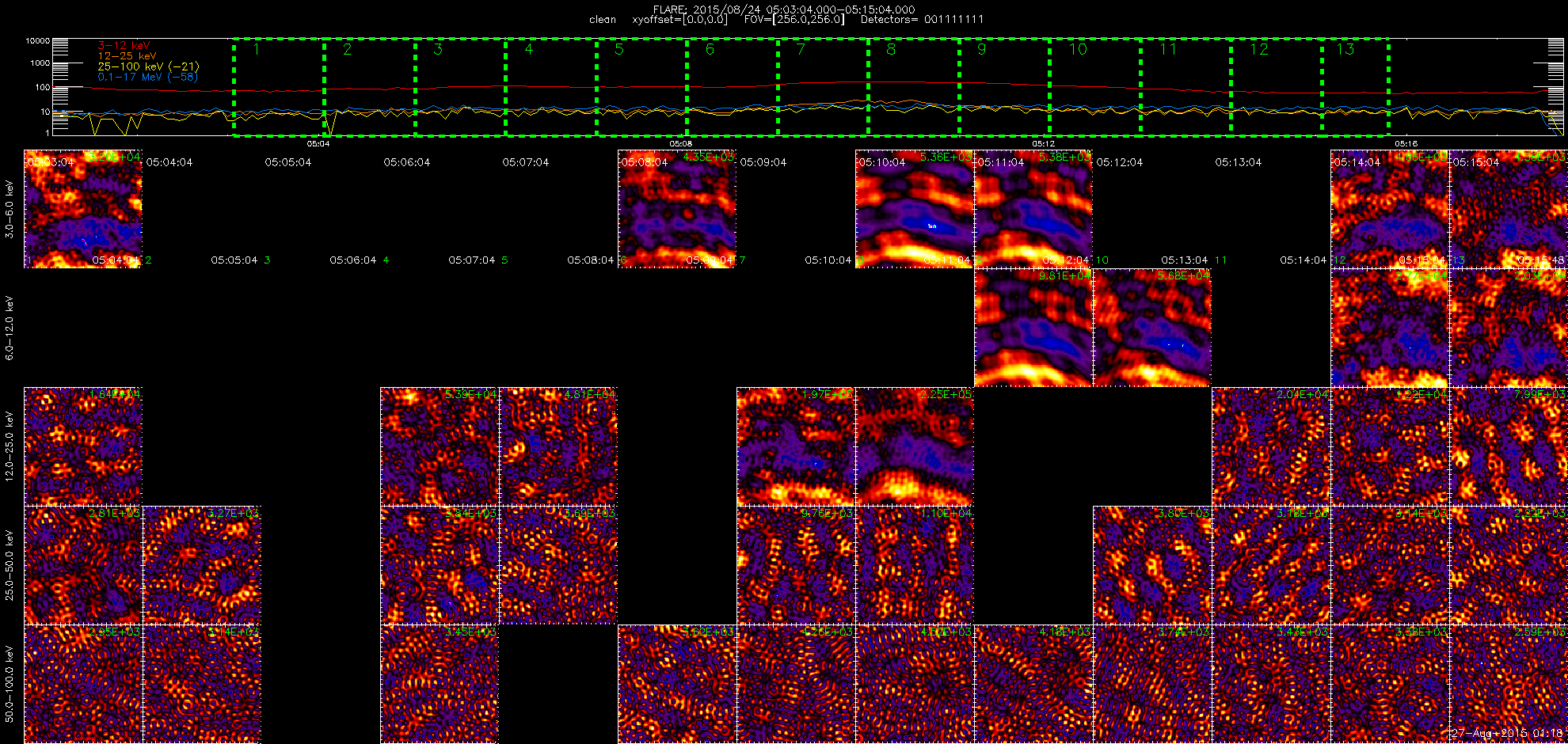Image resolution: width=1568 pixels, height=744 pixels.
Task: Open the 6-12 keV image labeled 9.81E+04
Action: [x=1033, y=328]
